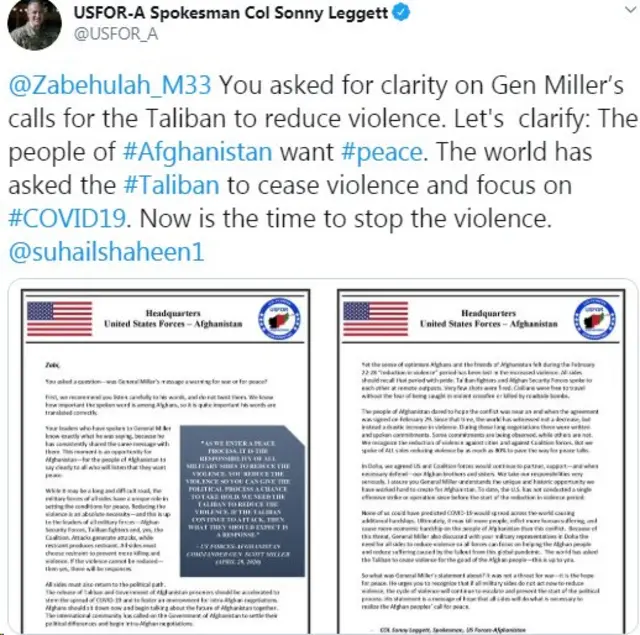Visit the @suhailshaheen1 mention
This screenshot has width=640, height=635.
click(106, 252)
